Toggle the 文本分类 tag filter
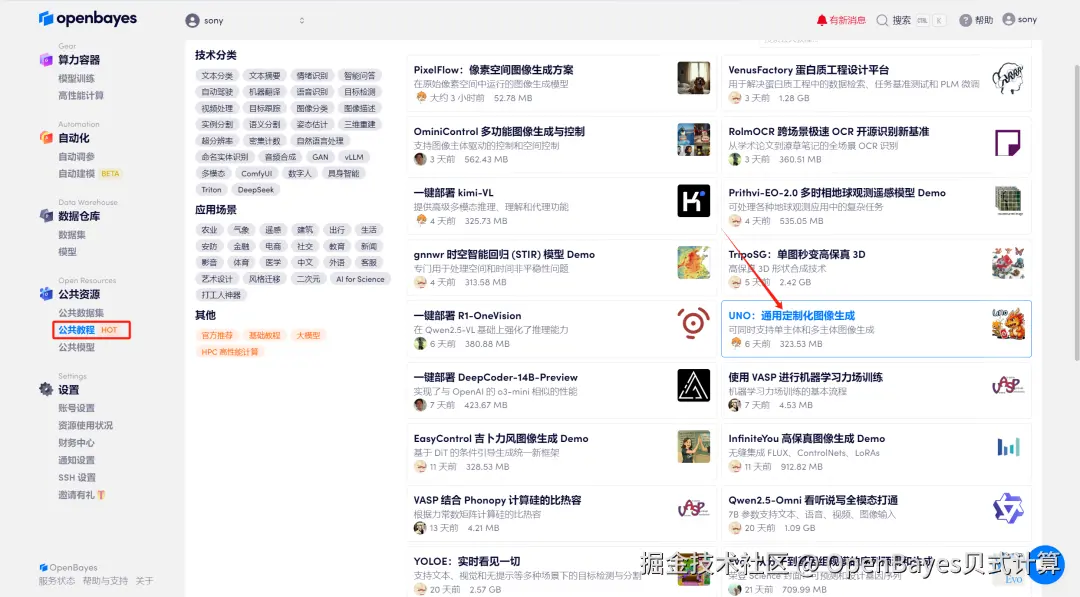The width and height of the screenshot is (1080, 597). pos(217,76)
